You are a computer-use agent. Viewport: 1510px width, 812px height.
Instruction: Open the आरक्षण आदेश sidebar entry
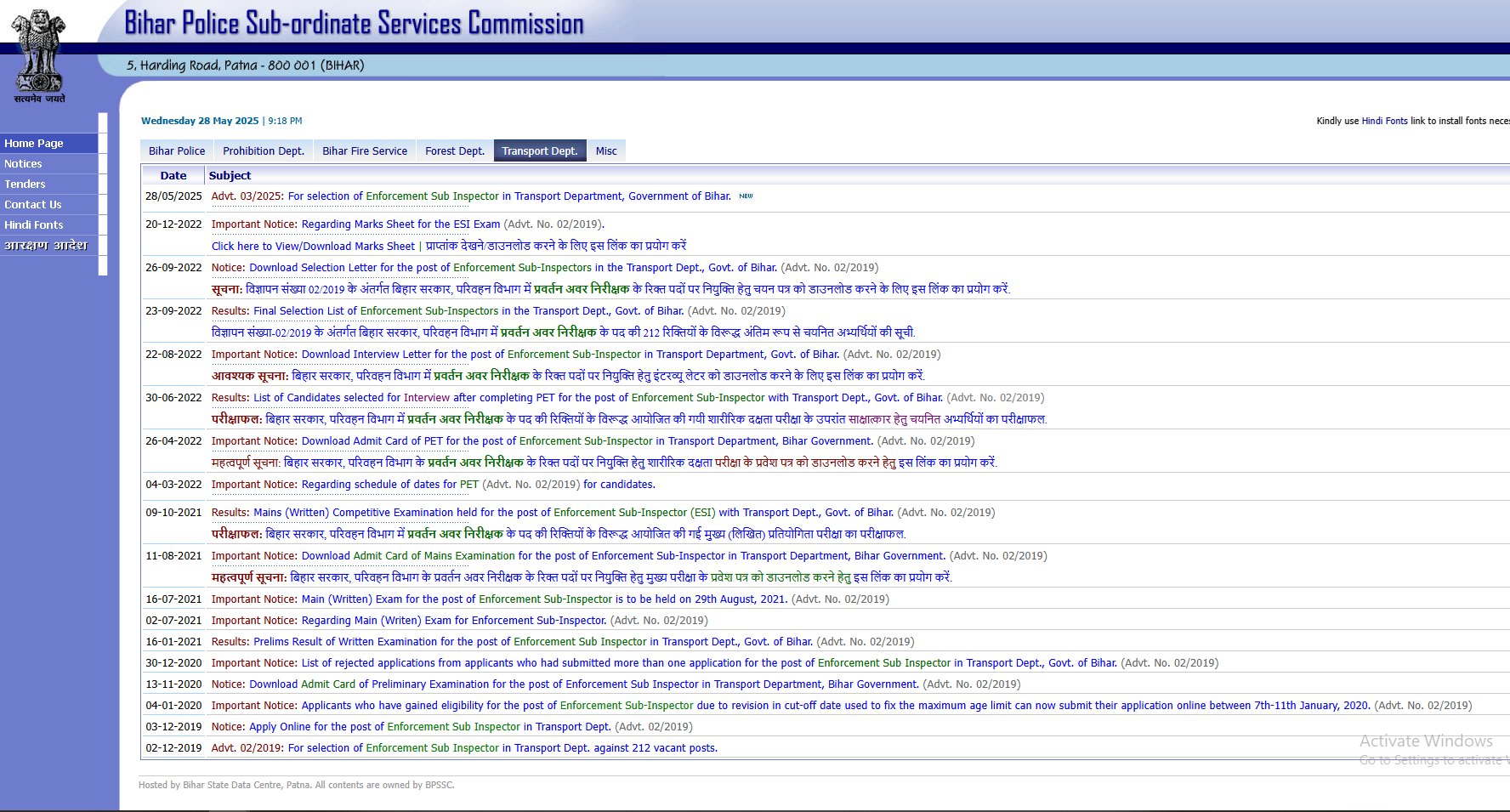point(46,246)
